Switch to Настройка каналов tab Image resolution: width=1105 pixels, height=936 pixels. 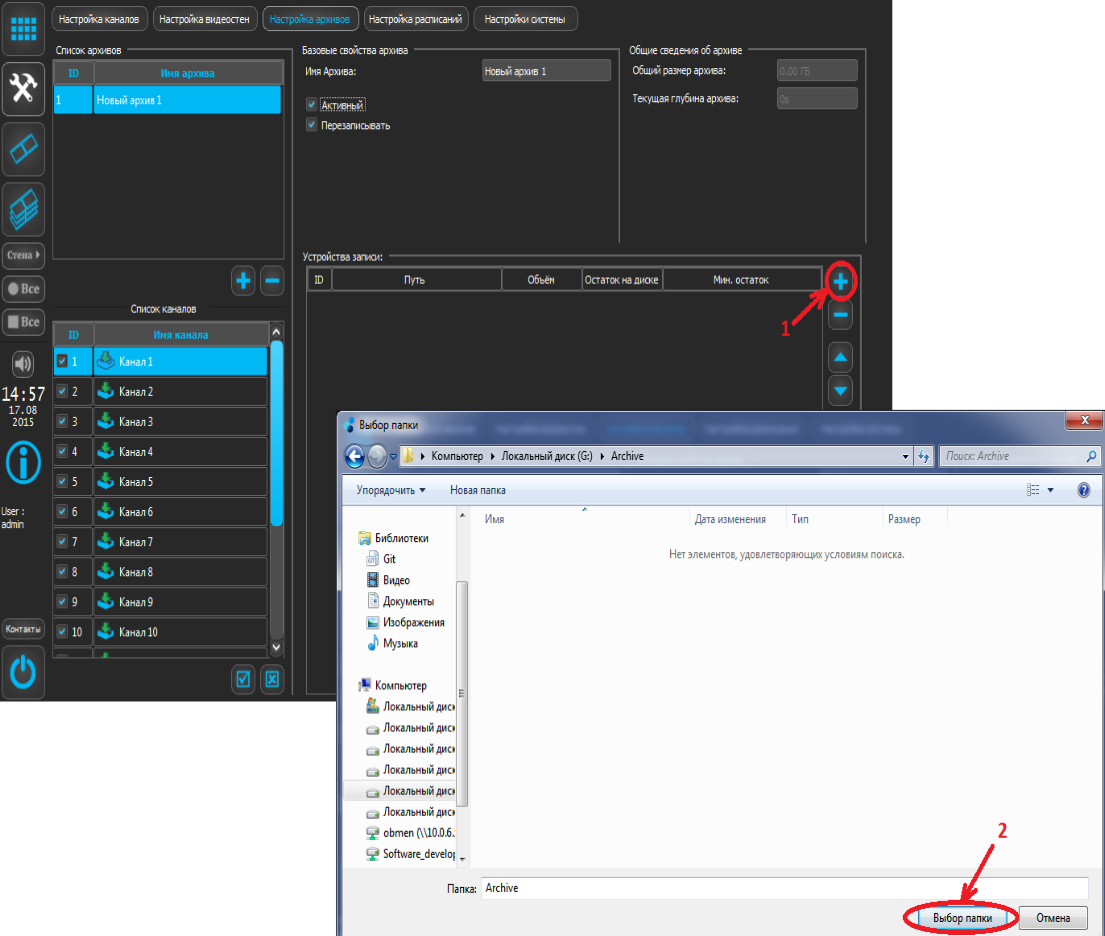point(100,18)
